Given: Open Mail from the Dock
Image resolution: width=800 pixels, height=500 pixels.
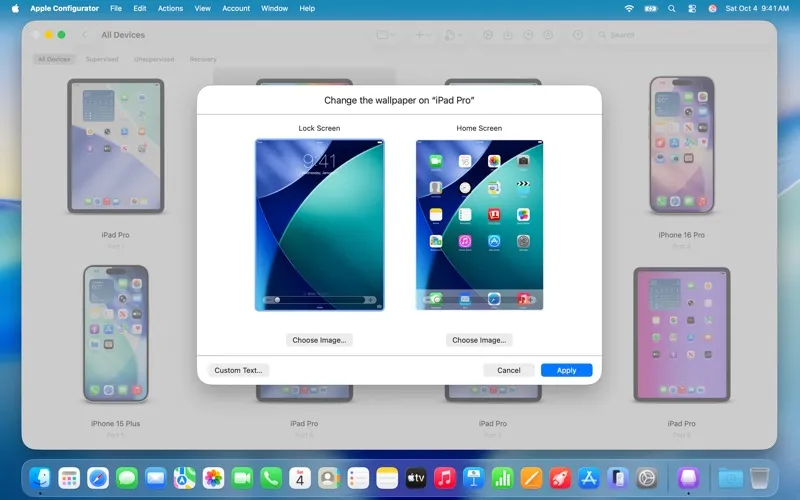Looking at the screenshot, I should point(156,479).
